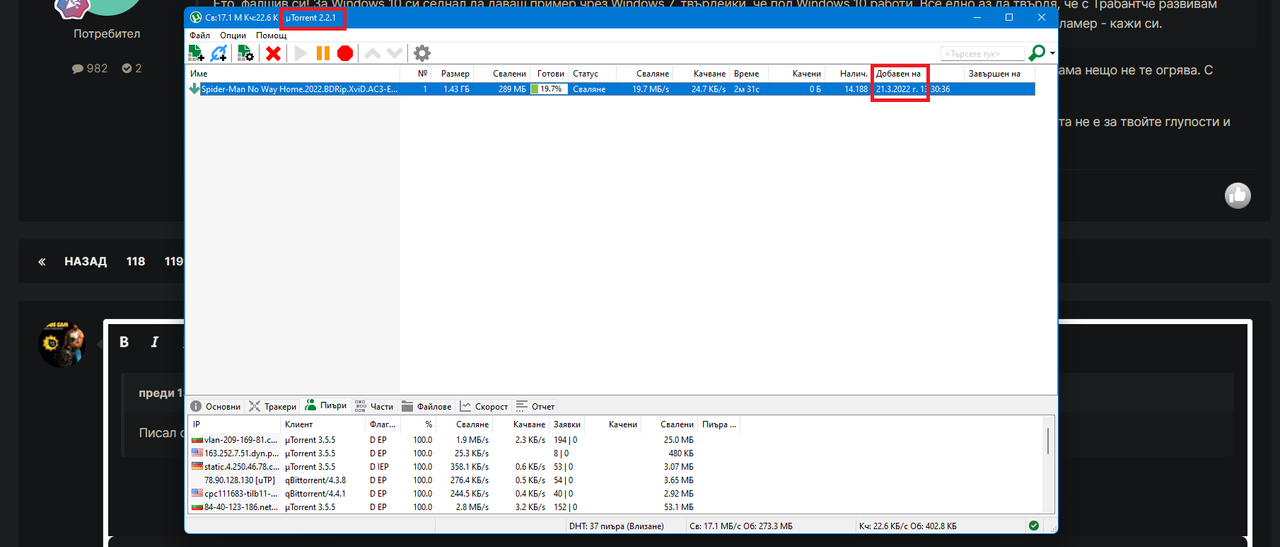Click into the torrent search input field
Viewport: 1280px width, 547px height.
[983, 53]
